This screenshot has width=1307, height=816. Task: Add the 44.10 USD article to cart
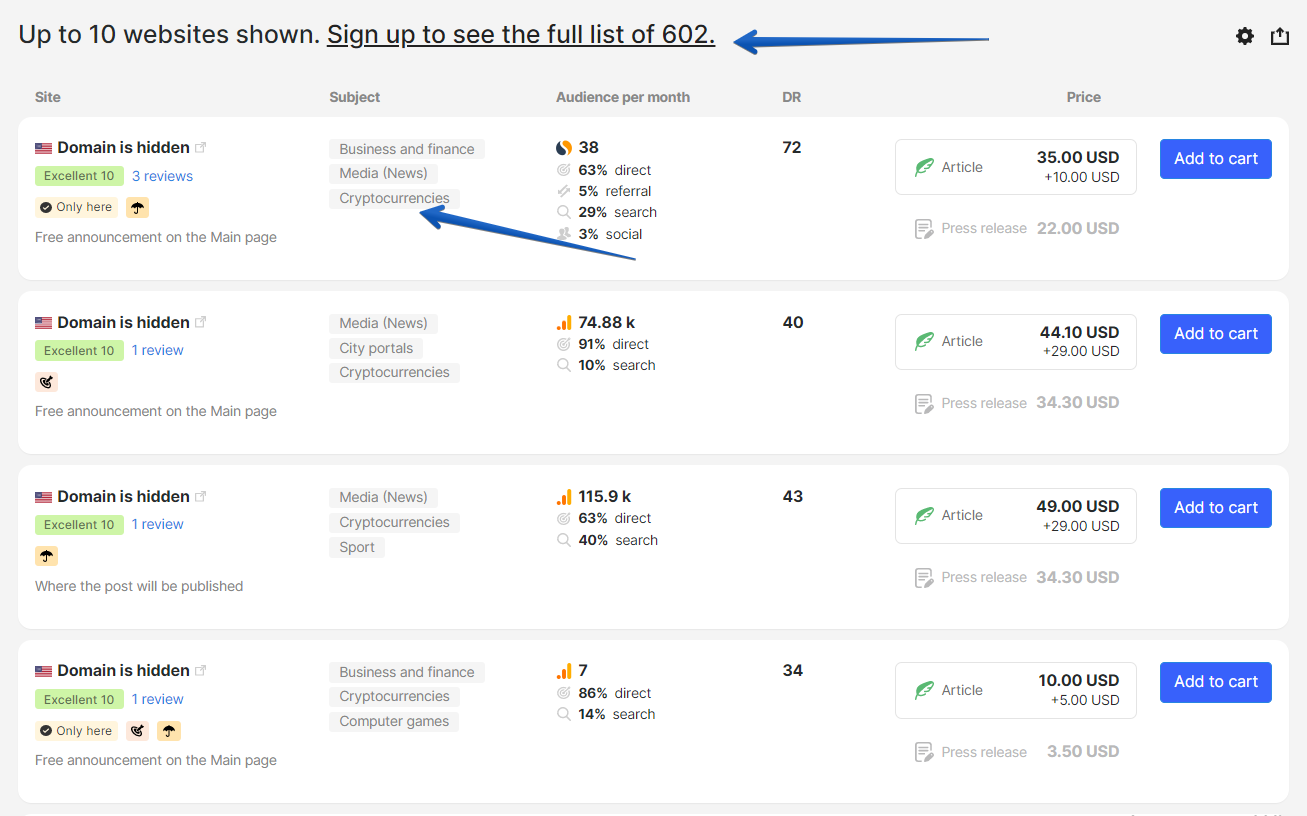tap(1215, 334)
